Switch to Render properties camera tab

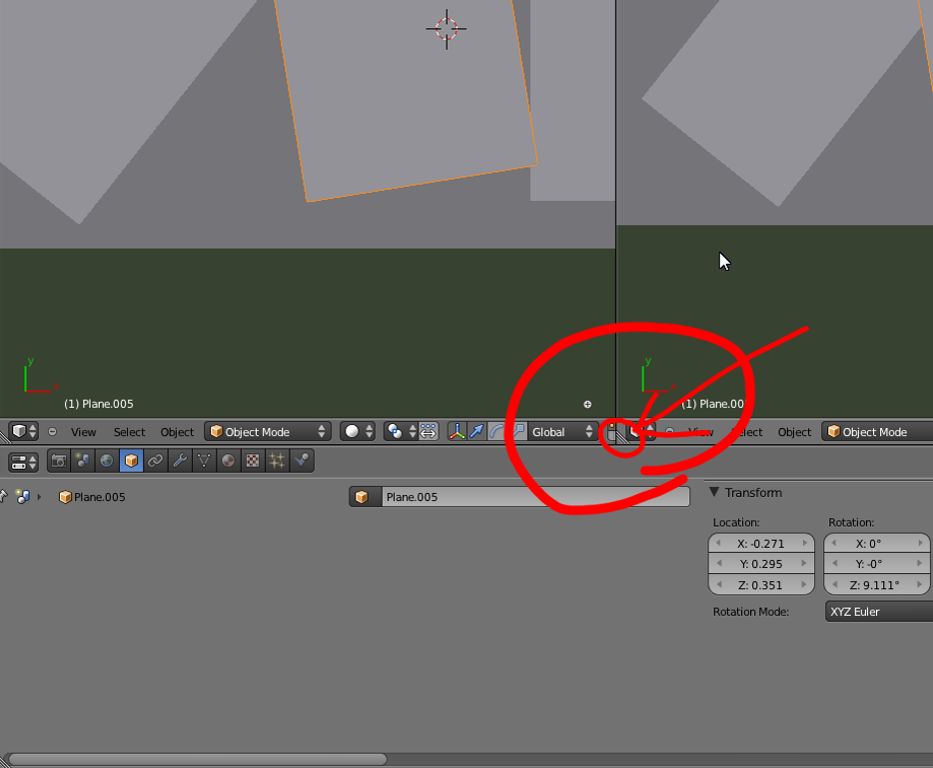point(59,461)
